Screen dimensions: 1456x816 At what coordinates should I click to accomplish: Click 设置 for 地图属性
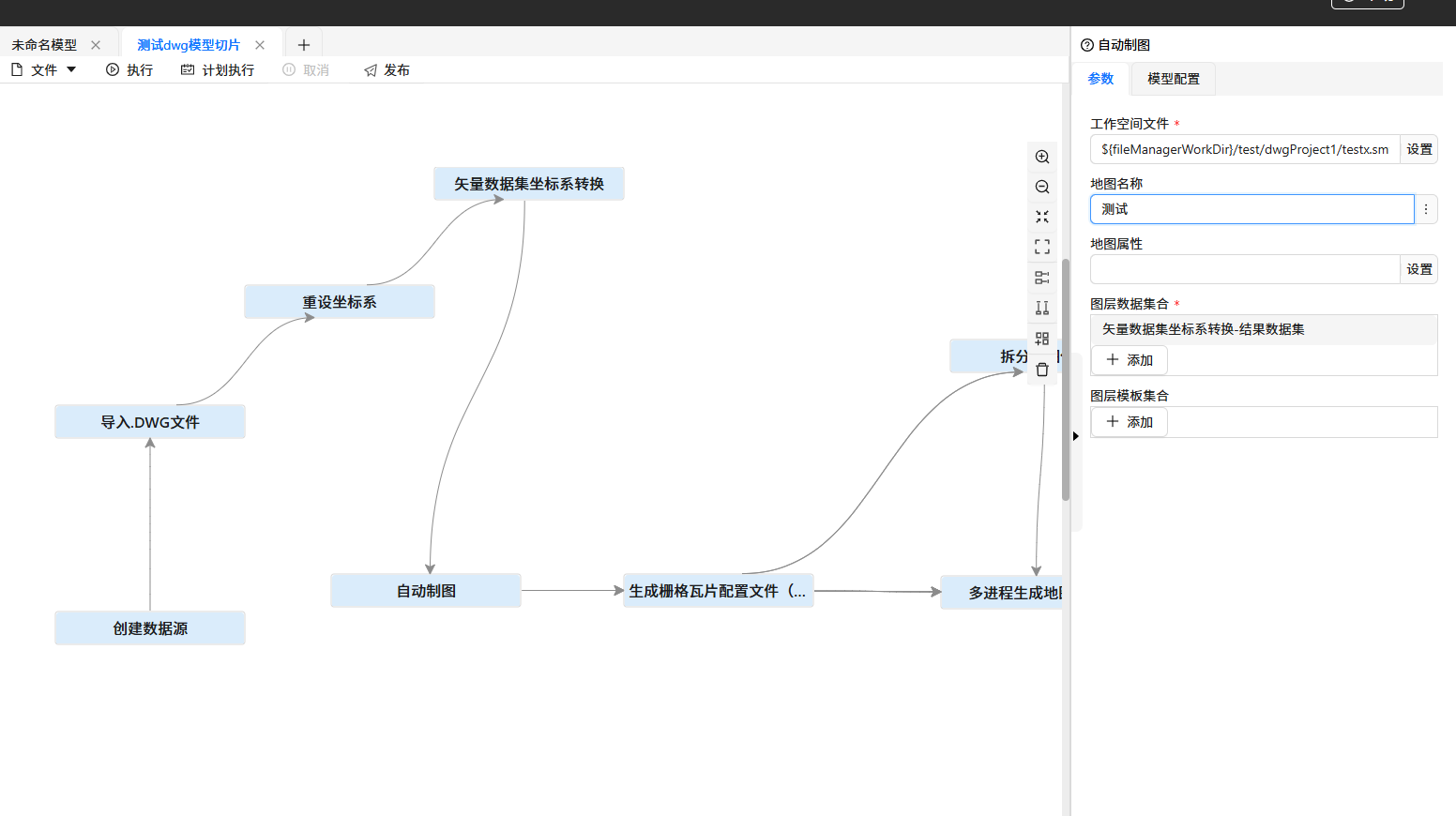tap(1419, 269)
